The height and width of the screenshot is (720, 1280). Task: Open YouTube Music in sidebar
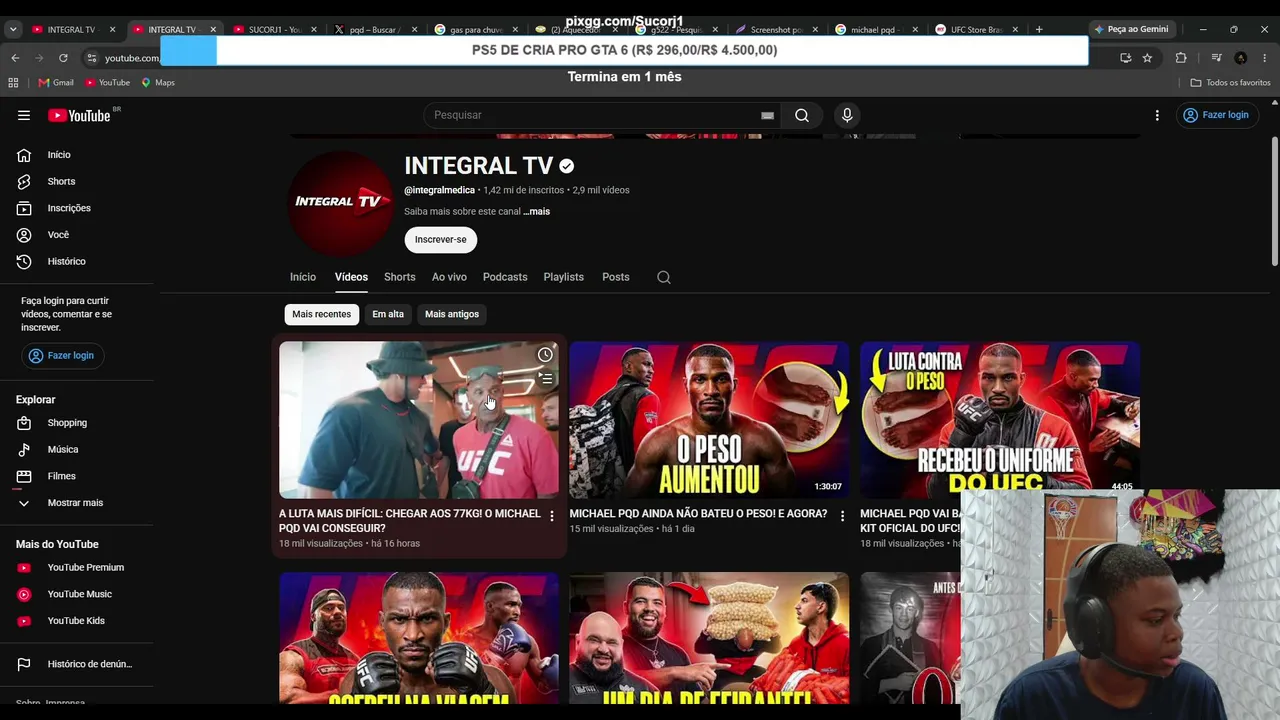click(x=80, y=594)
